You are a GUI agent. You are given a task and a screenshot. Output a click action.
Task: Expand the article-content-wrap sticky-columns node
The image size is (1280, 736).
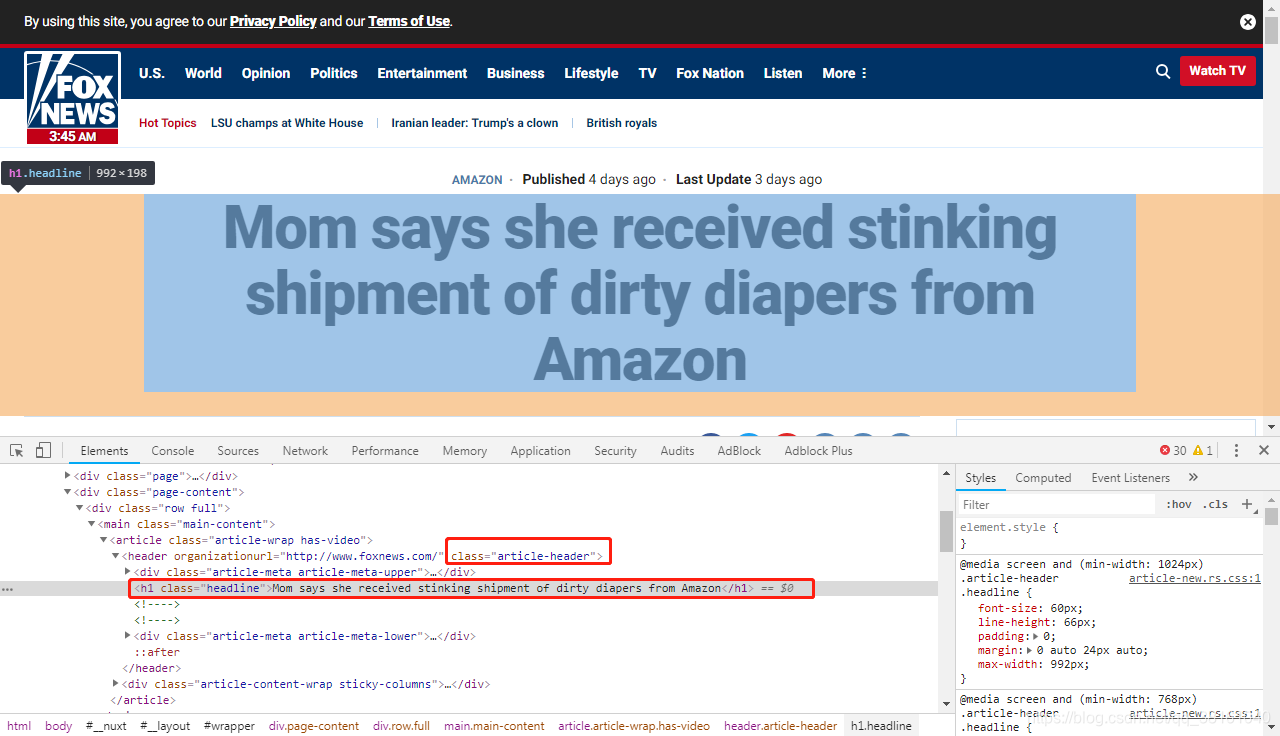pyautogui.click(x=115, y=684)
